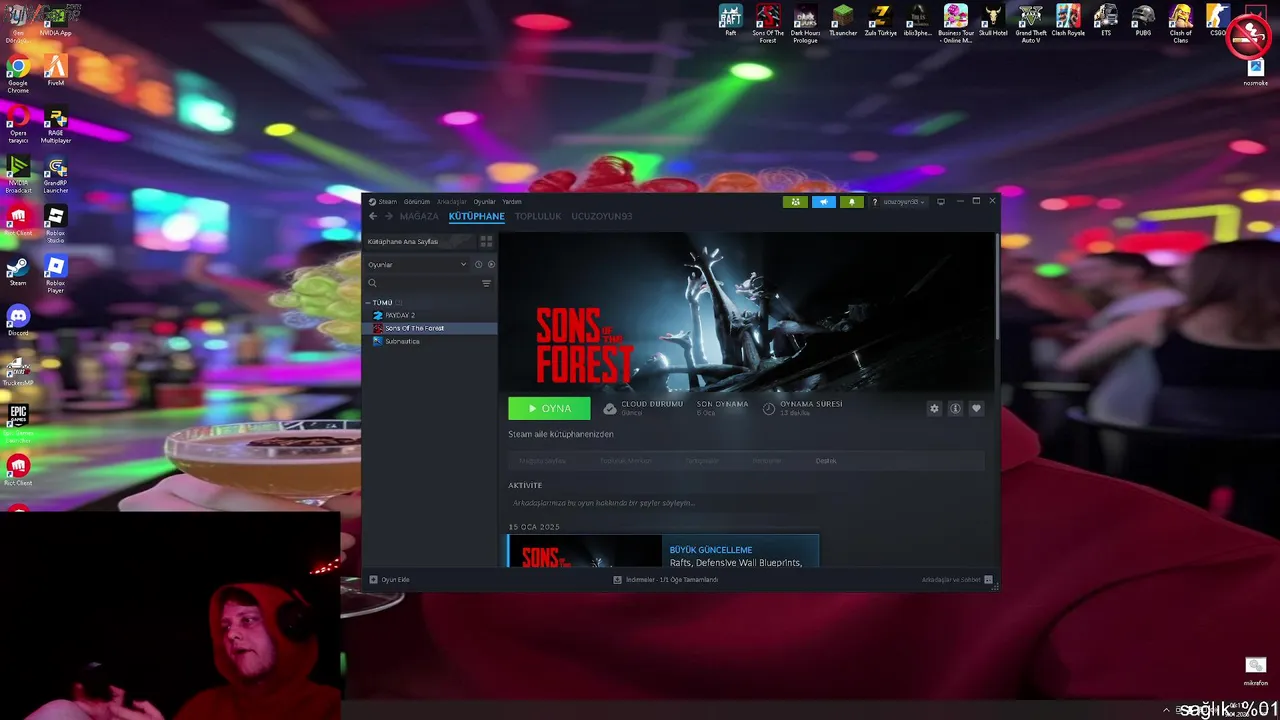The width and height of the screenshot is (1280, 720).
Task: Open Grand Theft Auto V shortcut
Action: [1031, 24]
